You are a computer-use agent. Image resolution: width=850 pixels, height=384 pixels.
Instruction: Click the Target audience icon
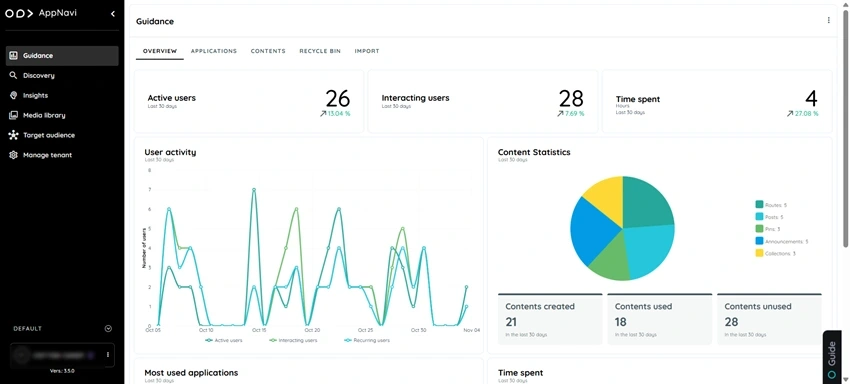coord(14,135)
